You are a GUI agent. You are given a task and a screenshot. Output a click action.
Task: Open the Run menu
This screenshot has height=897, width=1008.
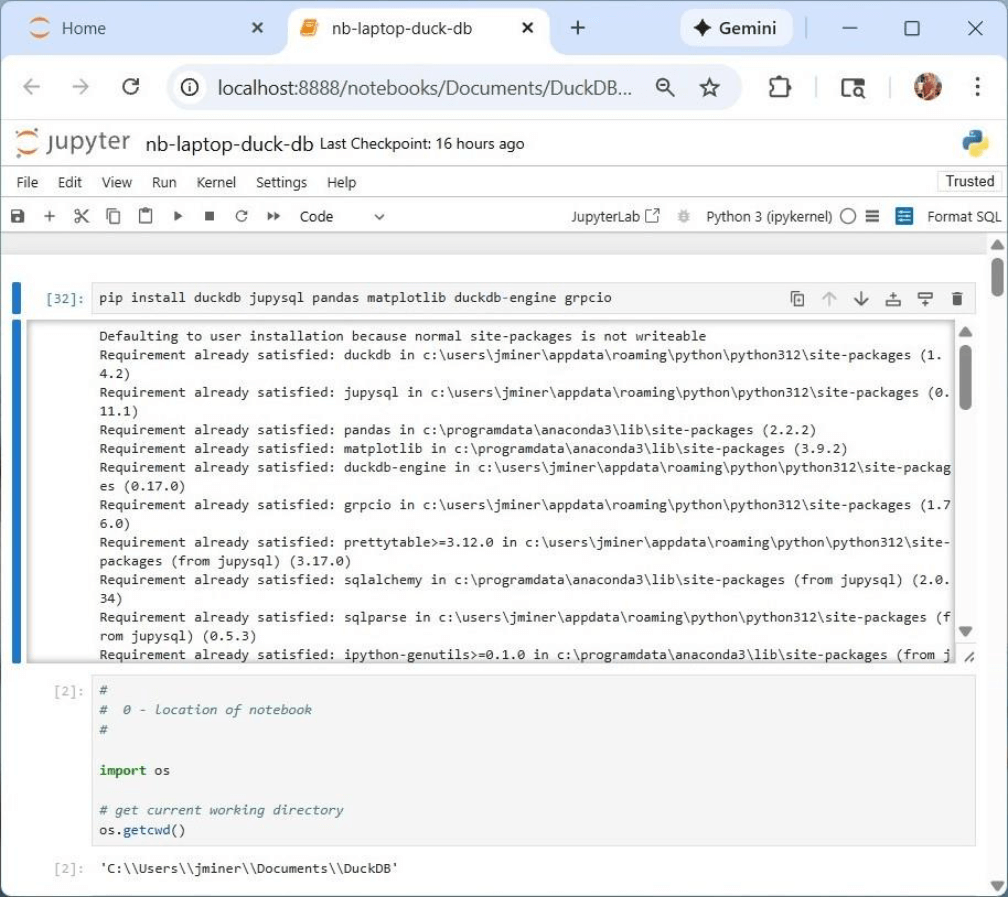pos(164,183)
